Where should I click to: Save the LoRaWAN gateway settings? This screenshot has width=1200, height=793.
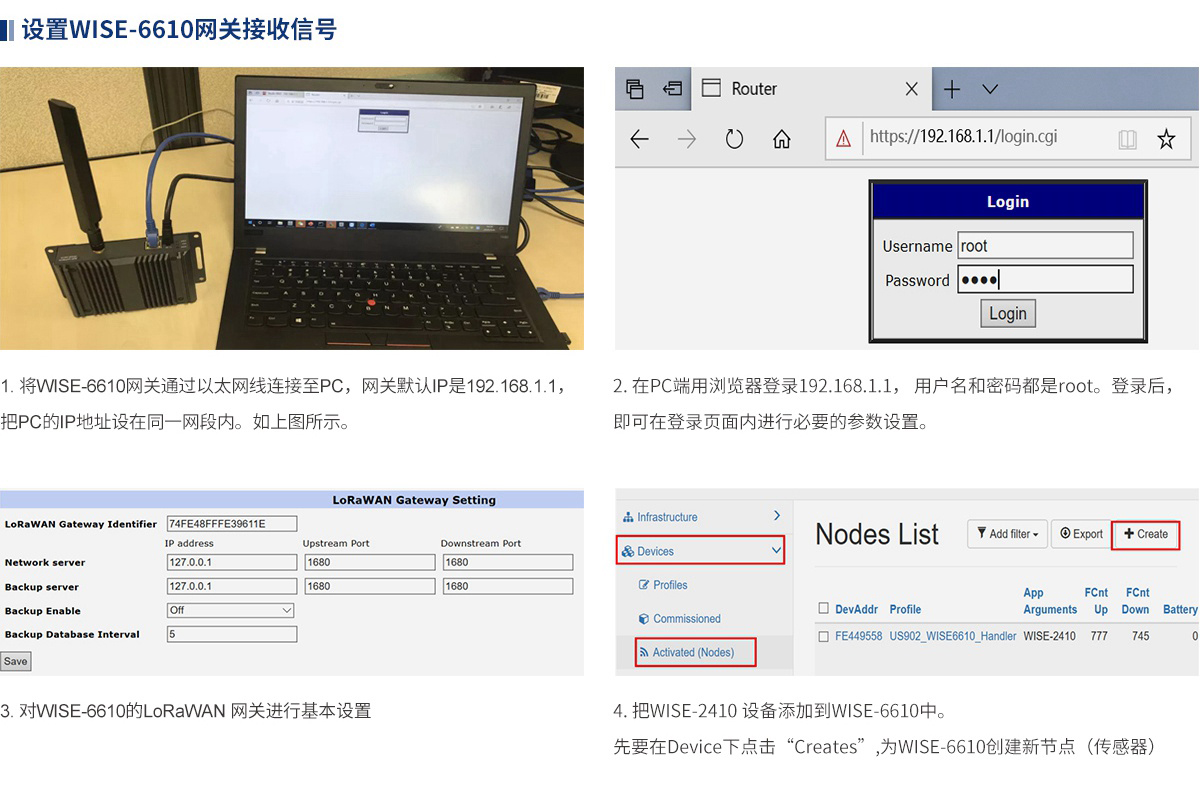tap(16, 661)
